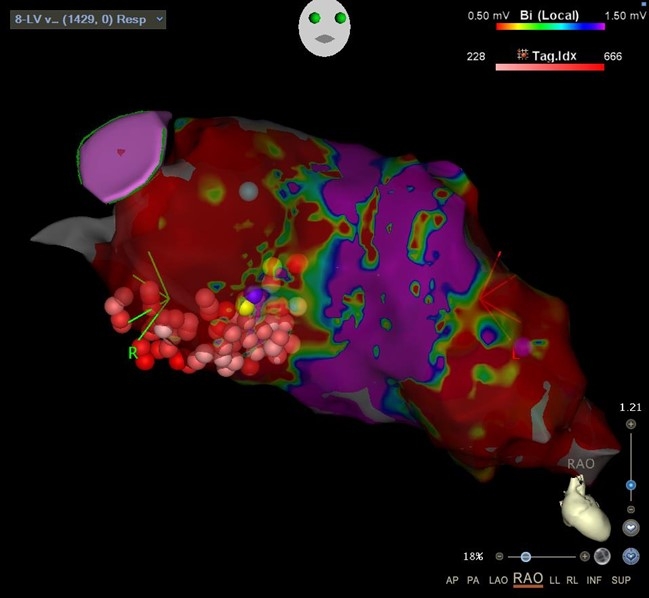Switch to the AP view
649x598 pixels.
tap(453, 580)
